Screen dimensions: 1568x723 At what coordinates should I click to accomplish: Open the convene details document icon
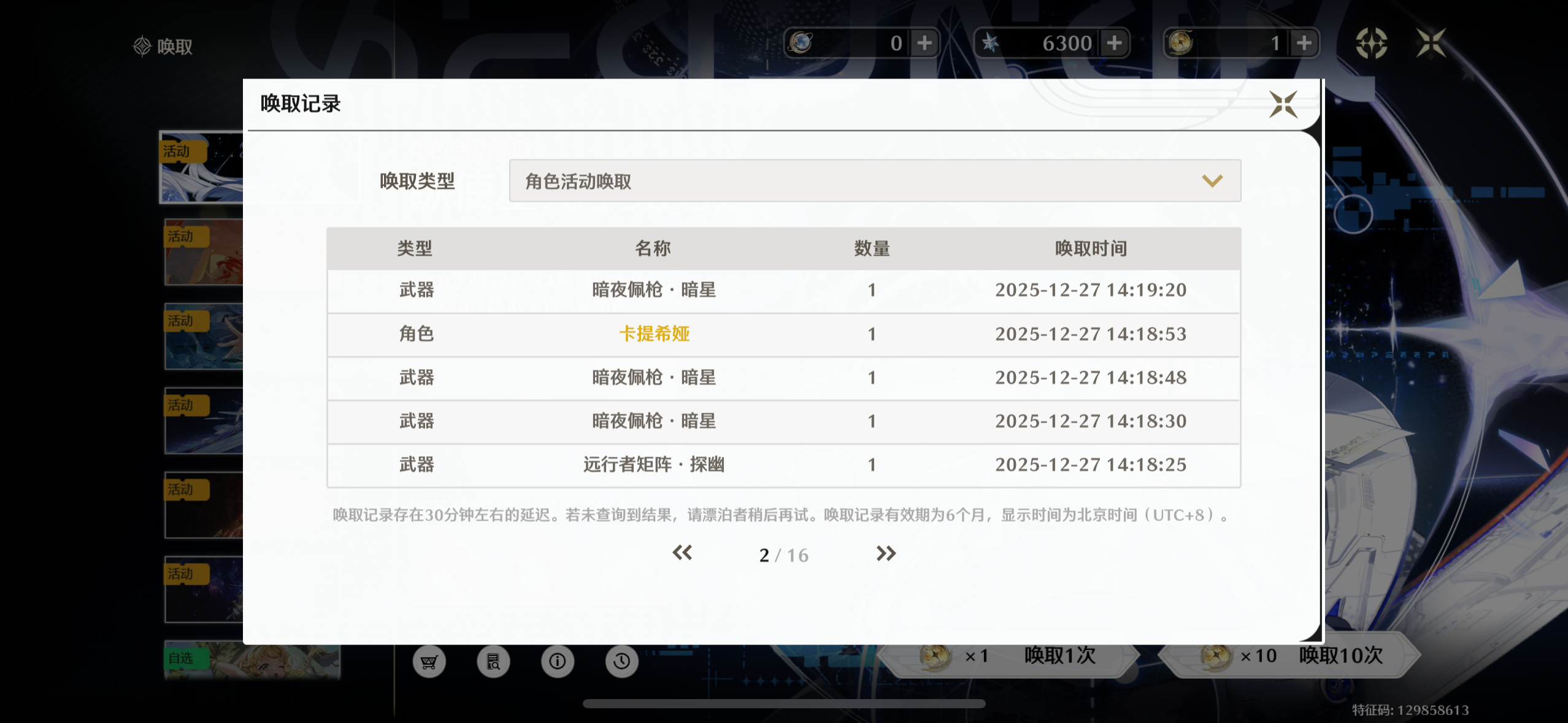click(x=493, y=662)
